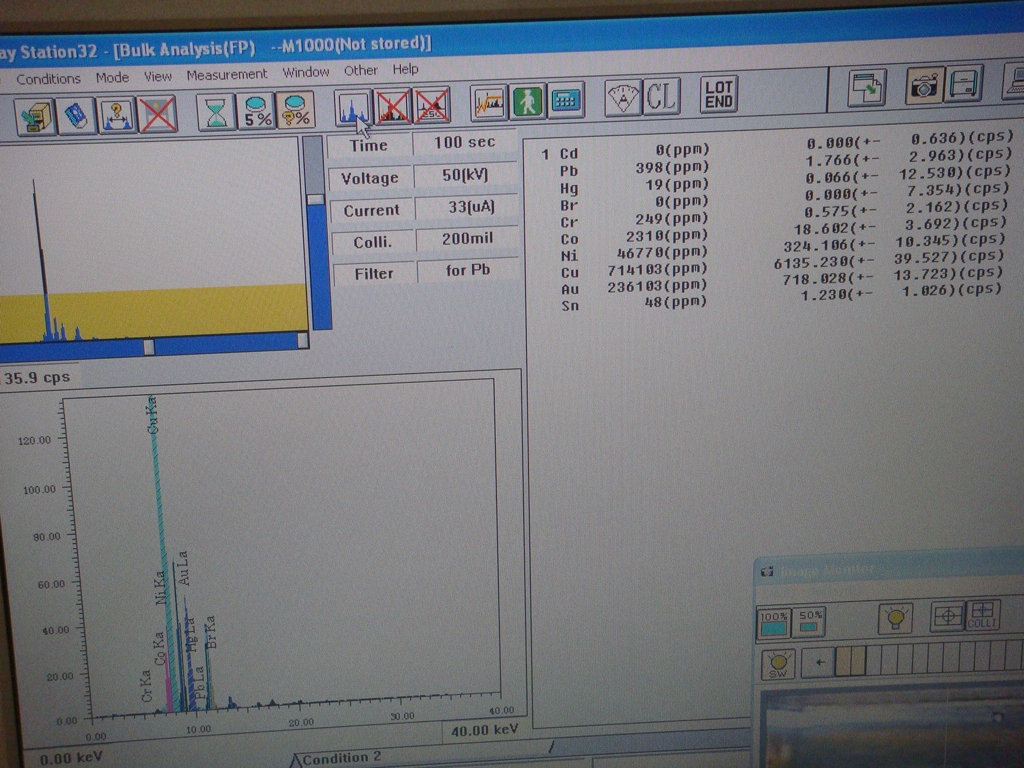
Task: Click the Colli. value 200mil field
Action: coord(468,239)
